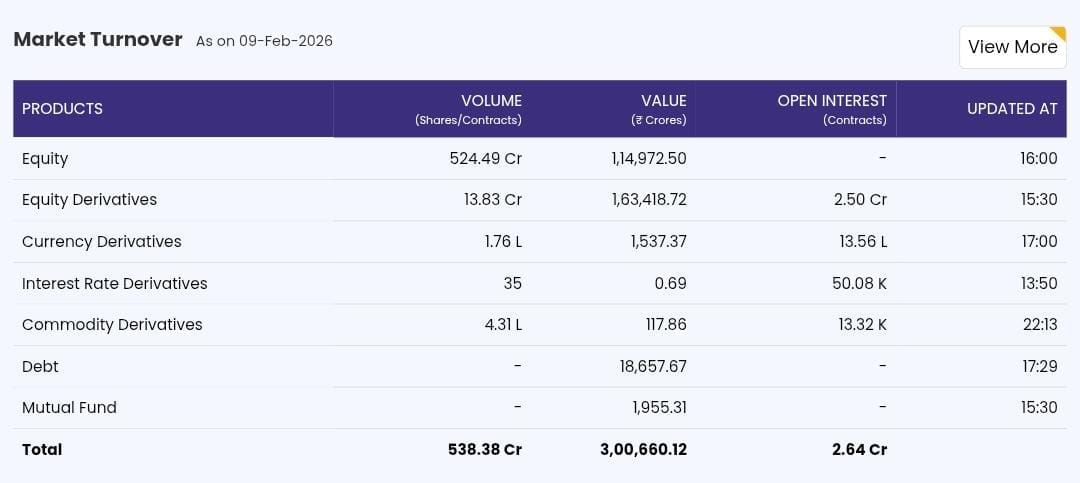The width and height of the screenshot is (1080, 483).
Task: Click Interest Rate Derivatives row label
Action: (114, 284)
